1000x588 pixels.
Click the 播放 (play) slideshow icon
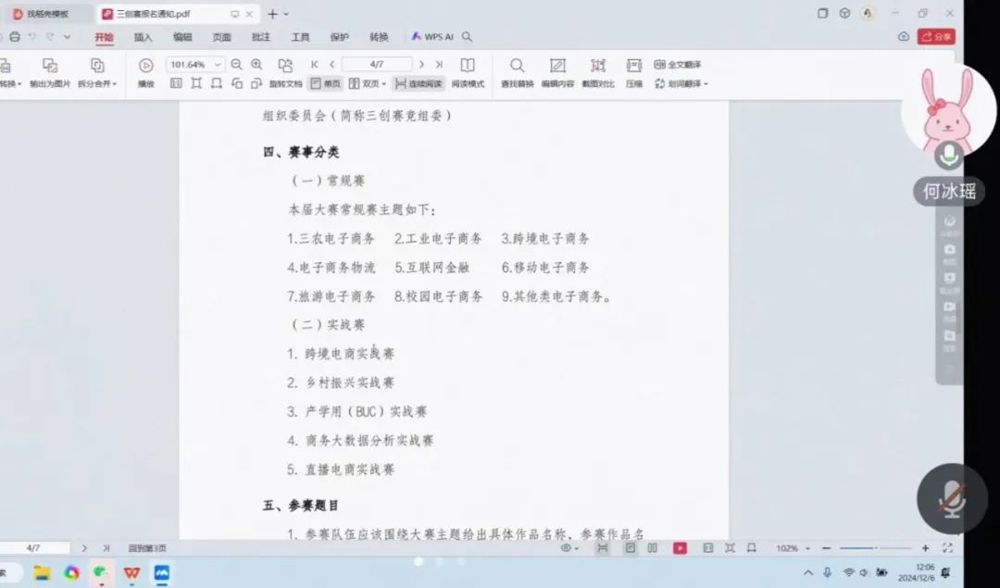(146, 66)
